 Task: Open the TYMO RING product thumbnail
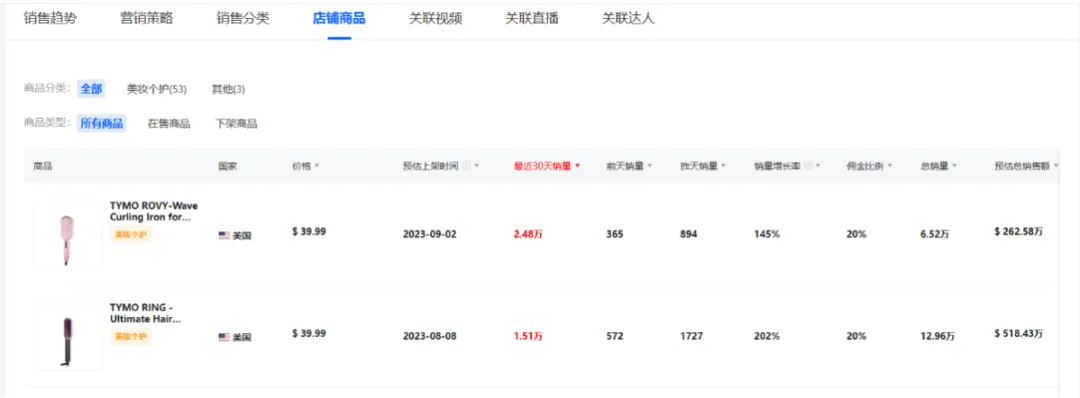coord(68,336)
